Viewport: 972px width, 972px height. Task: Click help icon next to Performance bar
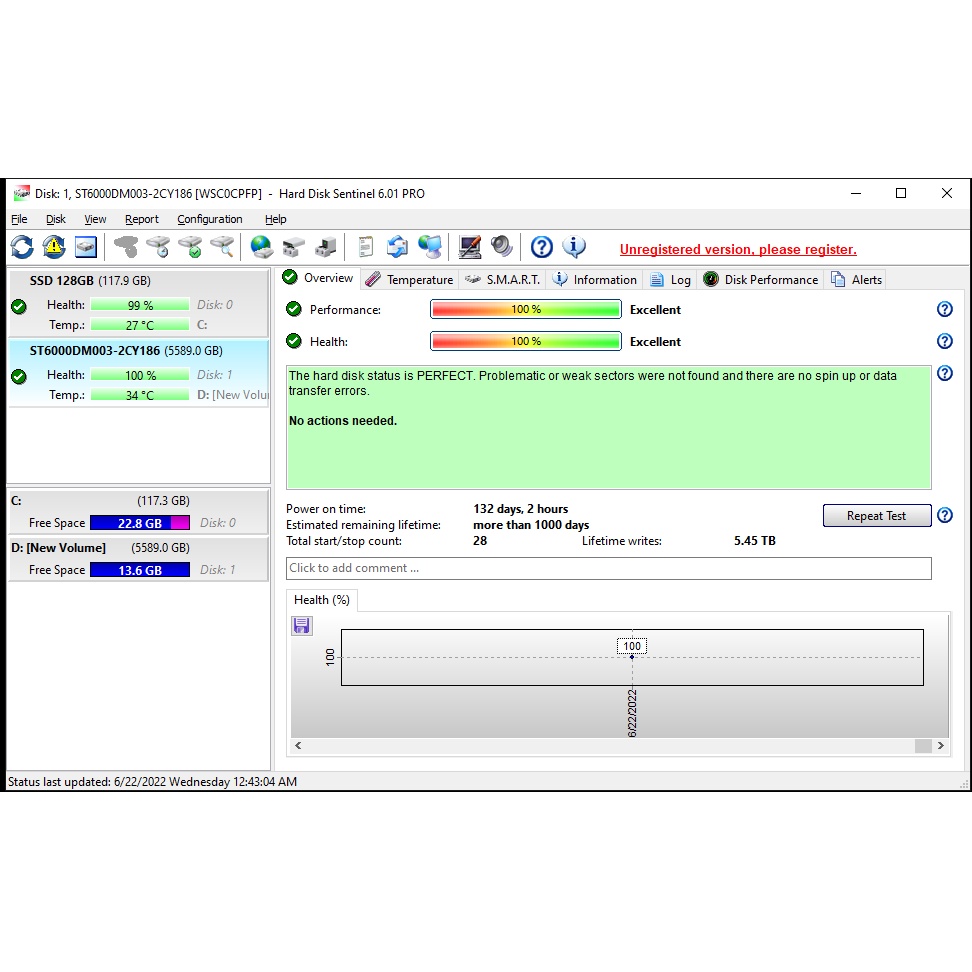point(944,310)
